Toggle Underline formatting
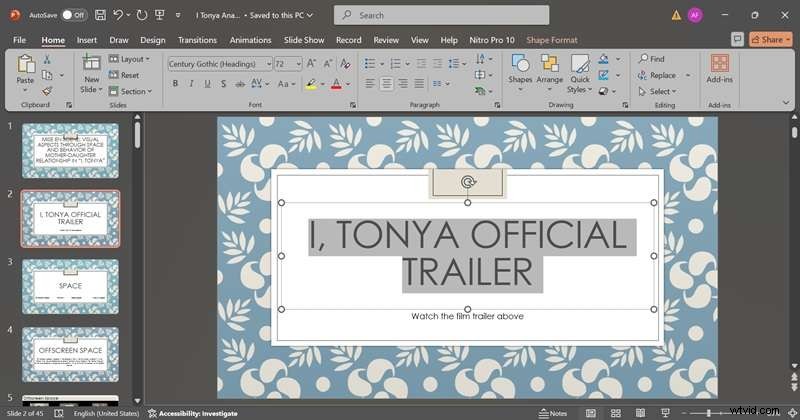The image size is (800, 420). 207,84
